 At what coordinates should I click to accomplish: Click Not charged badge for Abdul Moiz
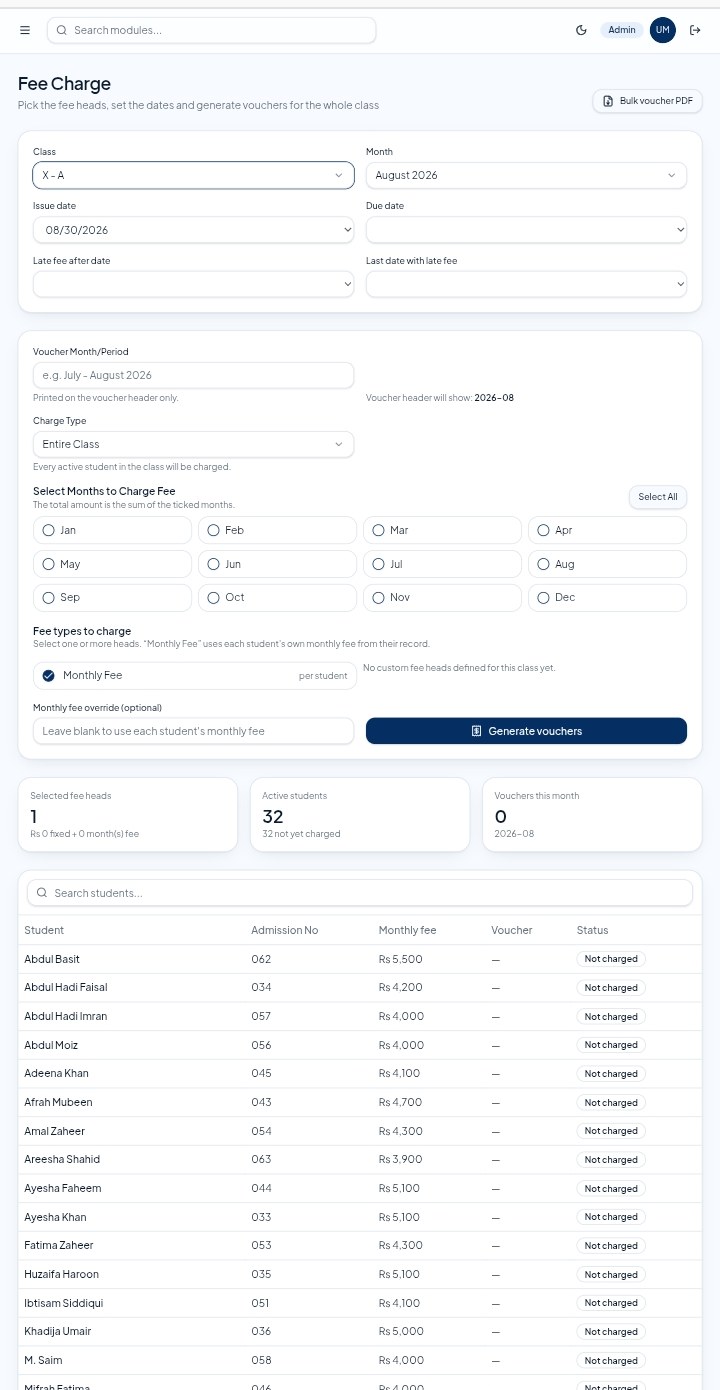[611, 1045]
